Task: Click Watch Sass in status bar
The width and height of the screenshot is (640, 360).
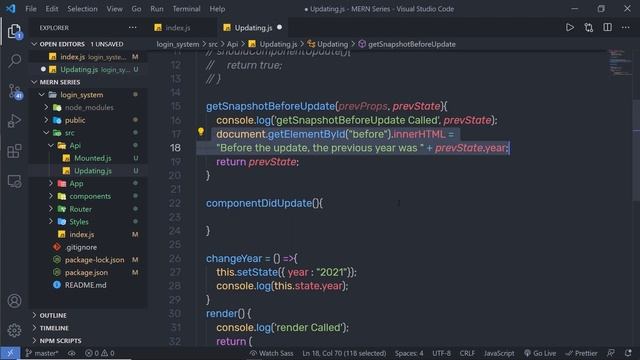Action: pyautogui.click(x=271, y=353)
